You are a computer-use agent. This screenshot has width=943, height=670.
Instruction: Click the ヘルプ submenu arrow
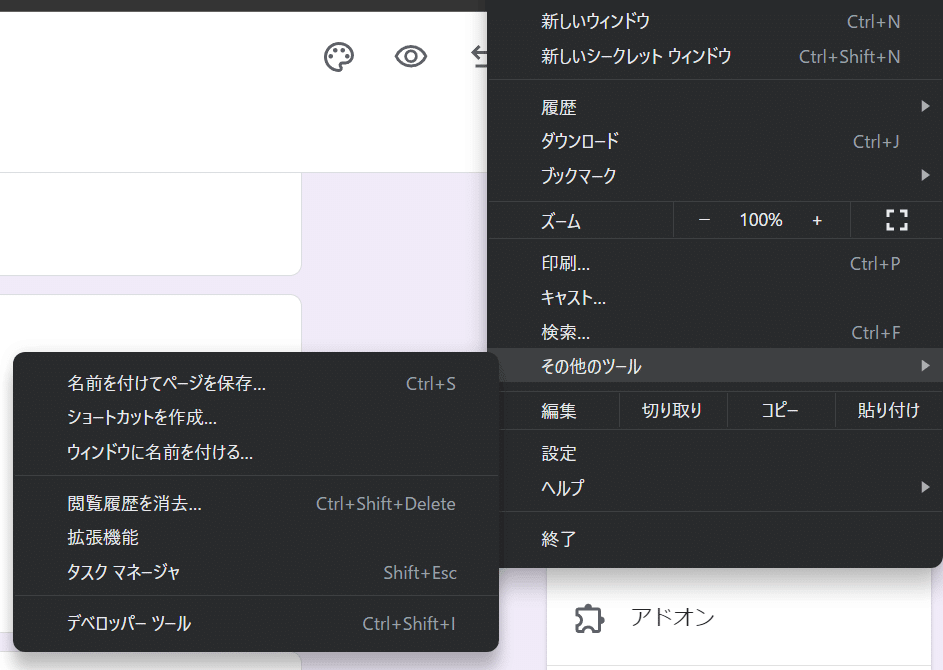(925, 487)
